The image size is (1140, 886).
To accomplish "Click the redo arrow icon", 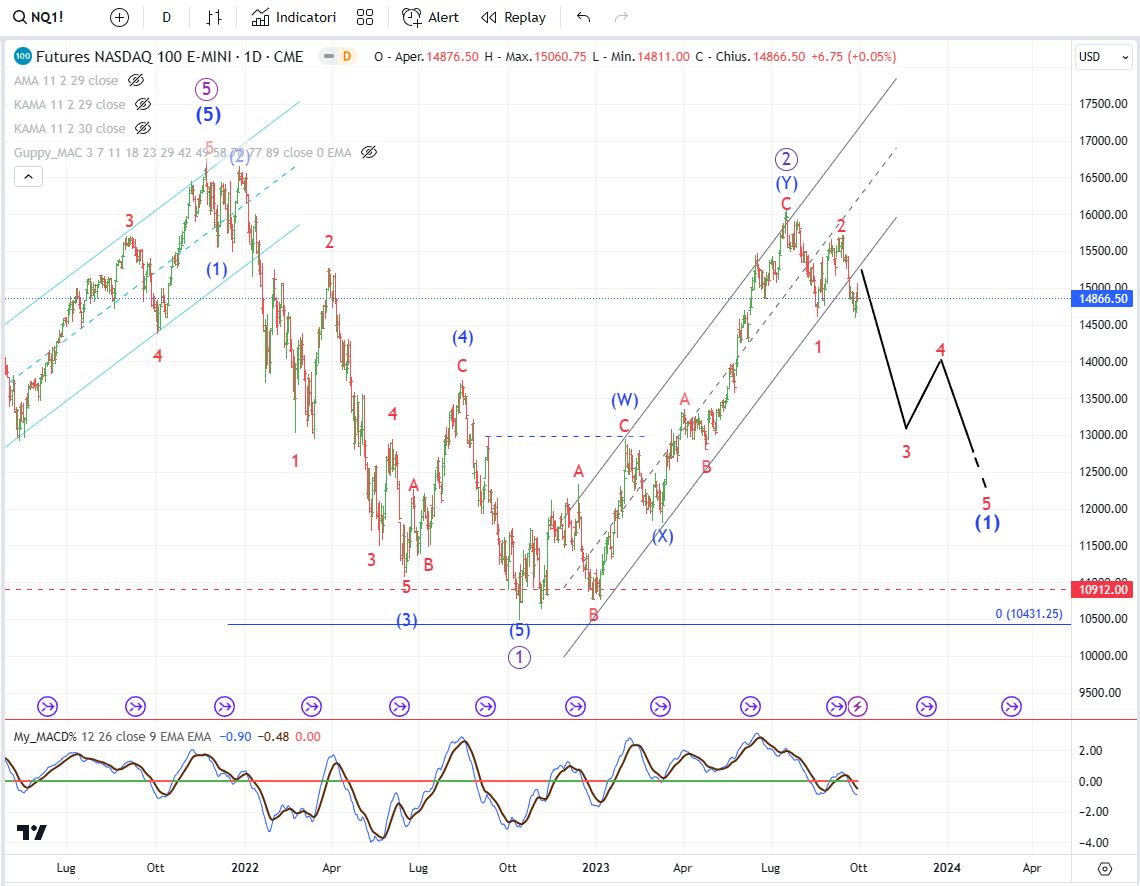I will point(621,17).
